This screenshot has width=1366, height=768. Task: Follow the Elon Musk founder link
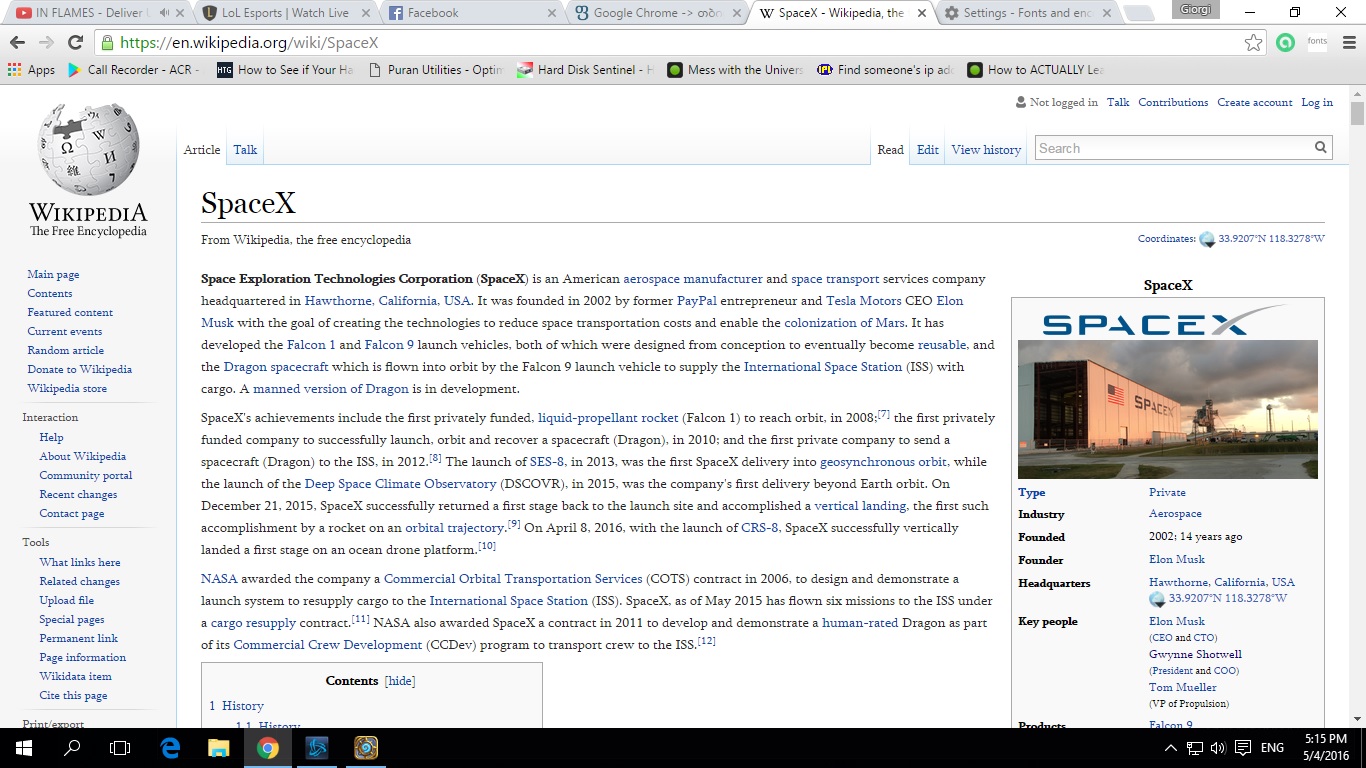[1176, 560]
